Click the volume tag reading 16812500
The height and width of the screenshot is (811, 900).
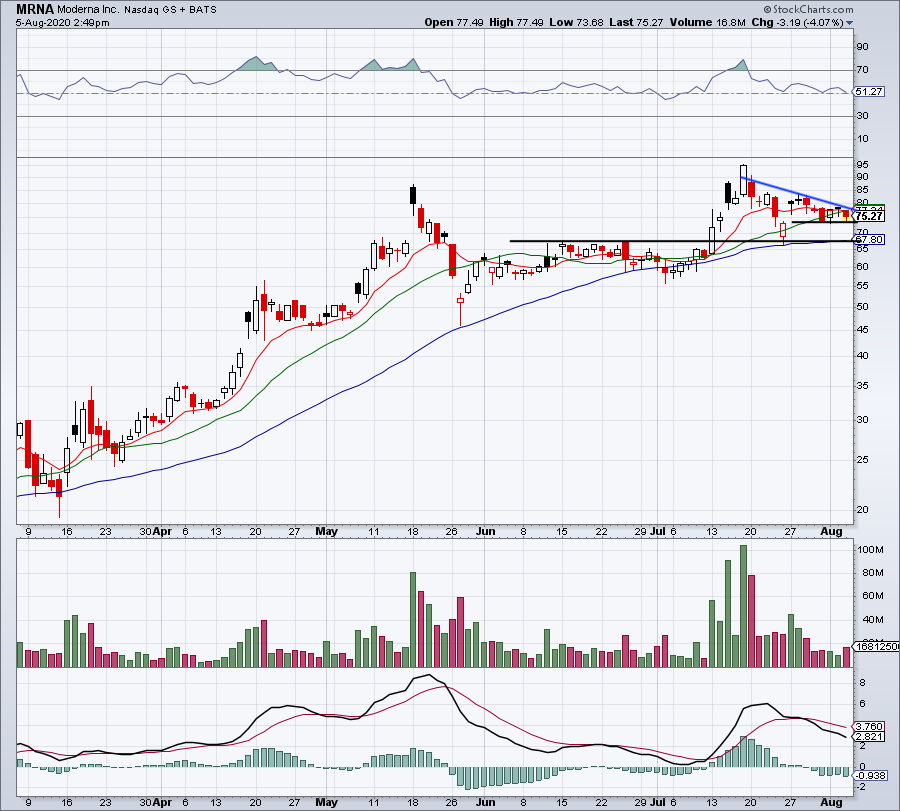[876, 646]
